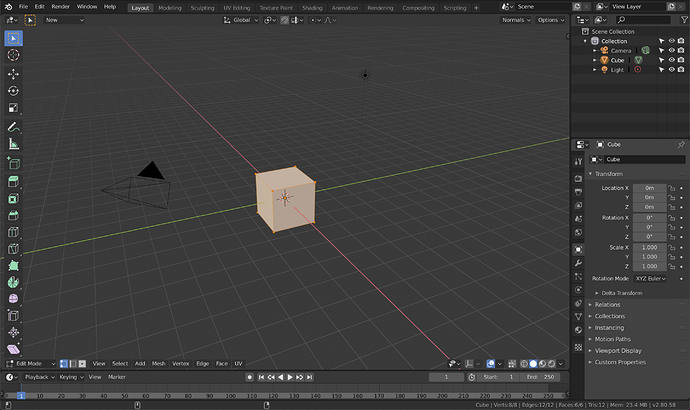Select the Spin tool

pyautogui.click(x=14, y=282)
